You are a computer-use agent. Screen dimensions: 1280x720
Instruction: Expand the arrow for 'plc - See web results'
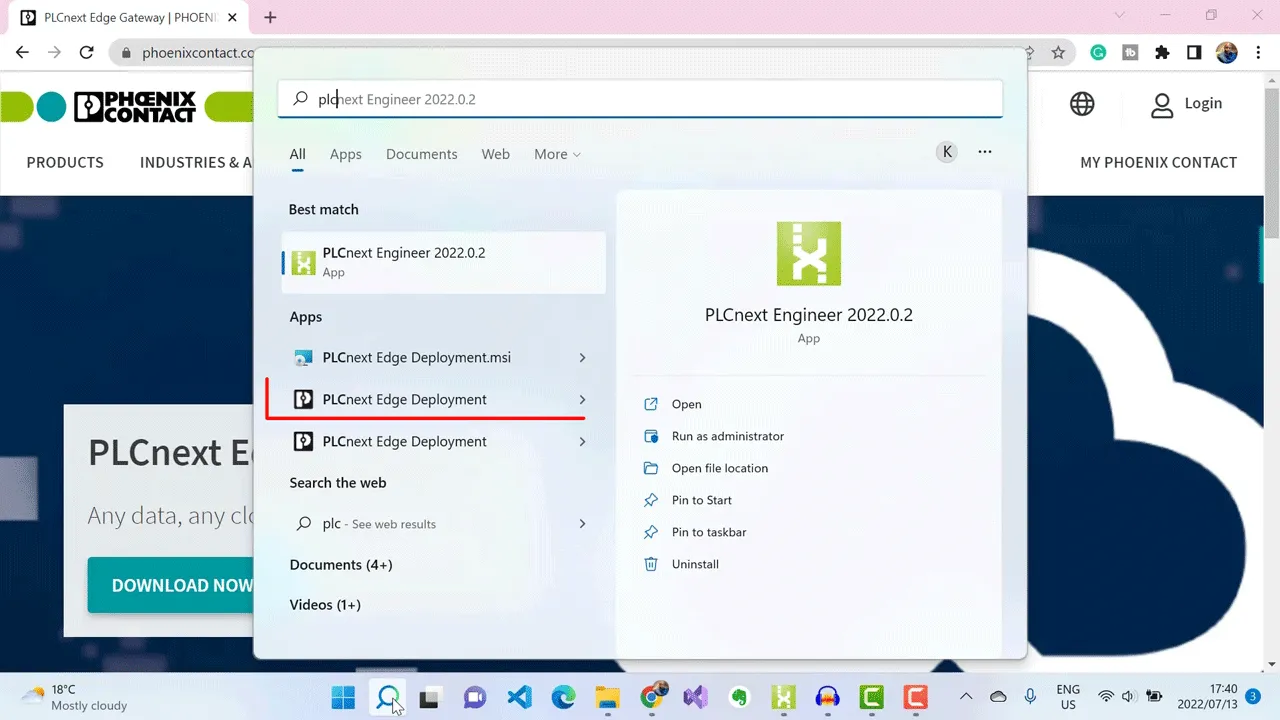point(583,523)
